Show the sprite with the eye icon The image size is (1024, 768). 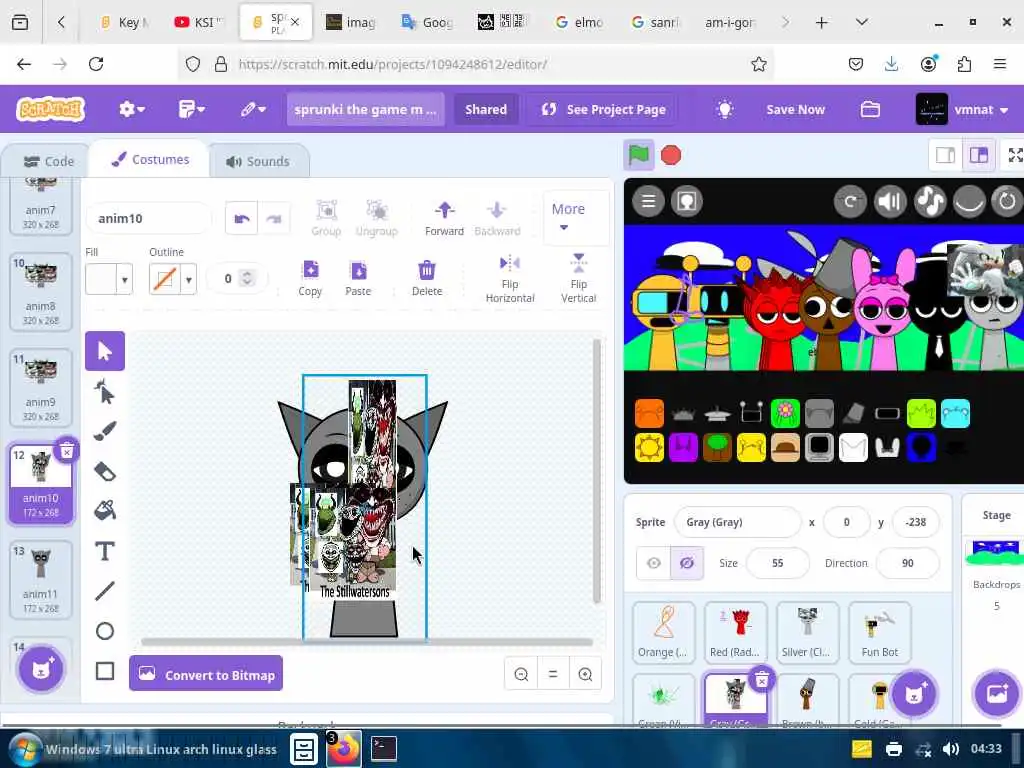[654, 563]
